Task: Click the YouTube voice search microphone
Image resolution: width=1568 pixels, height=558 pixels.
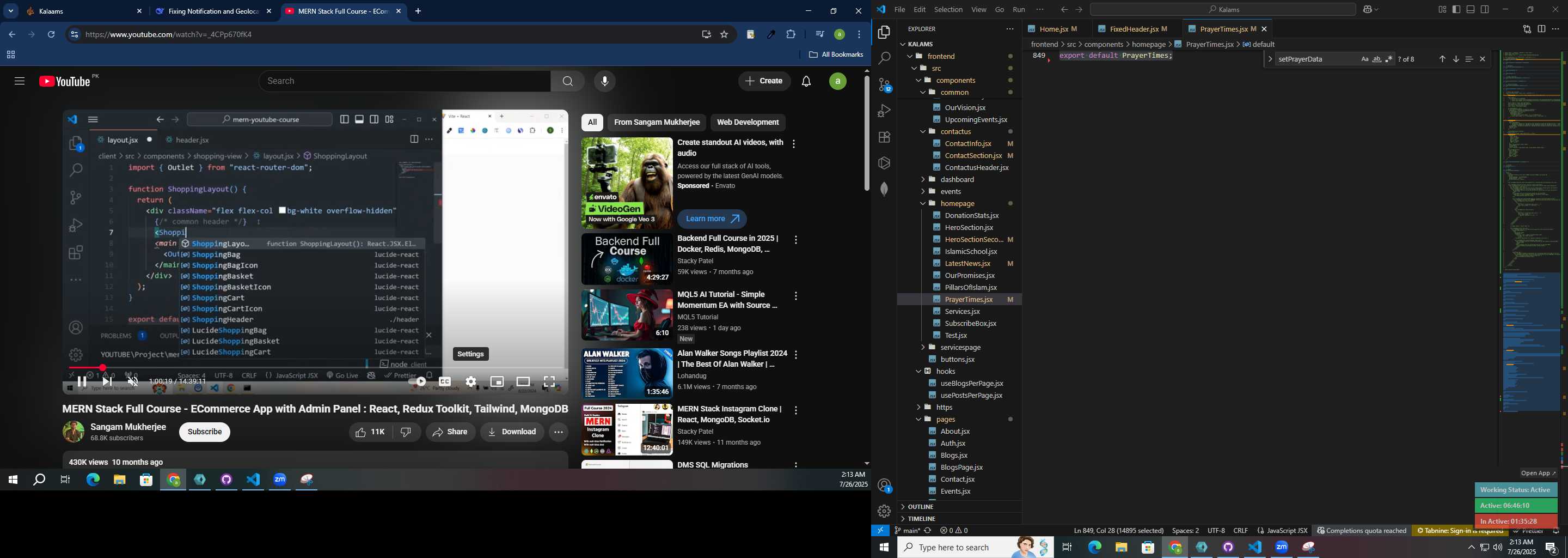Action: click(x=604, y=82)
